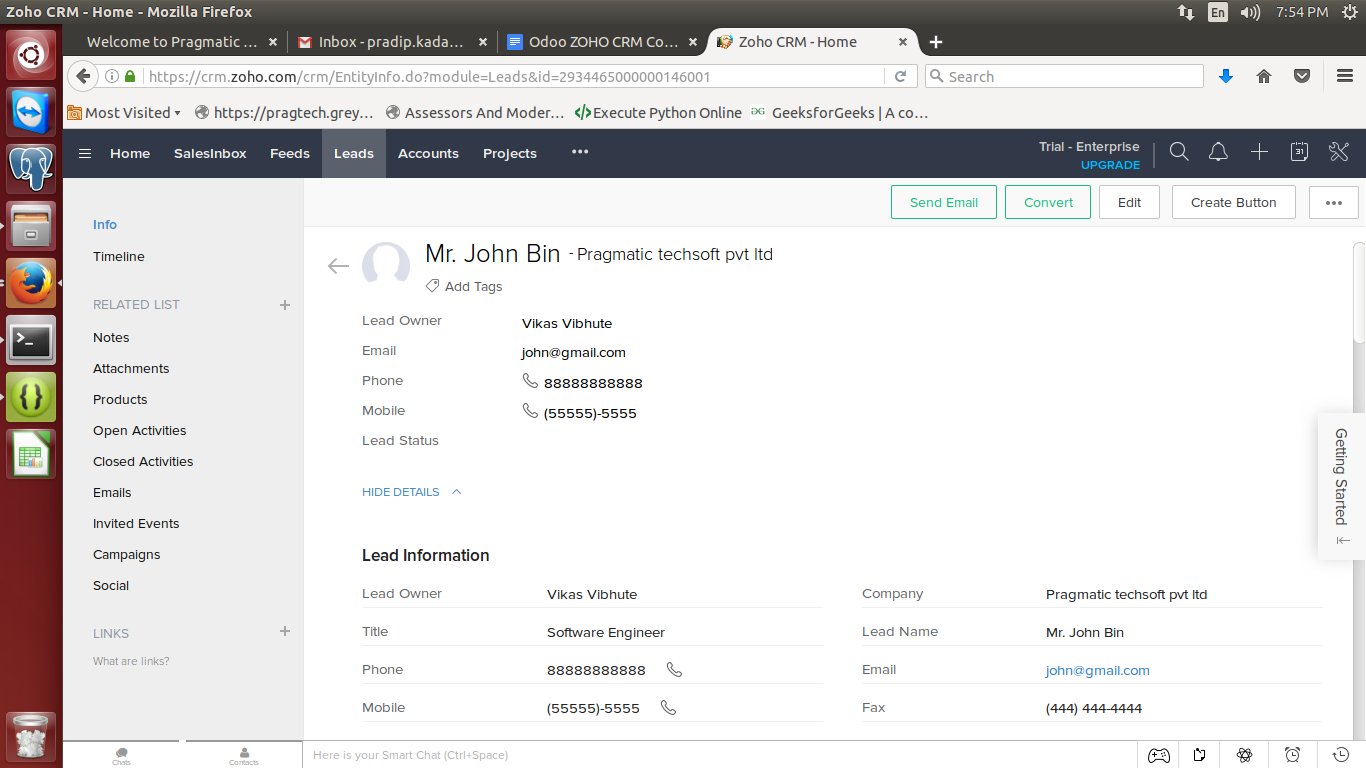1366x768 pixels.
Task: Open the hamburger menu beside Home
Action: [85, 153]
